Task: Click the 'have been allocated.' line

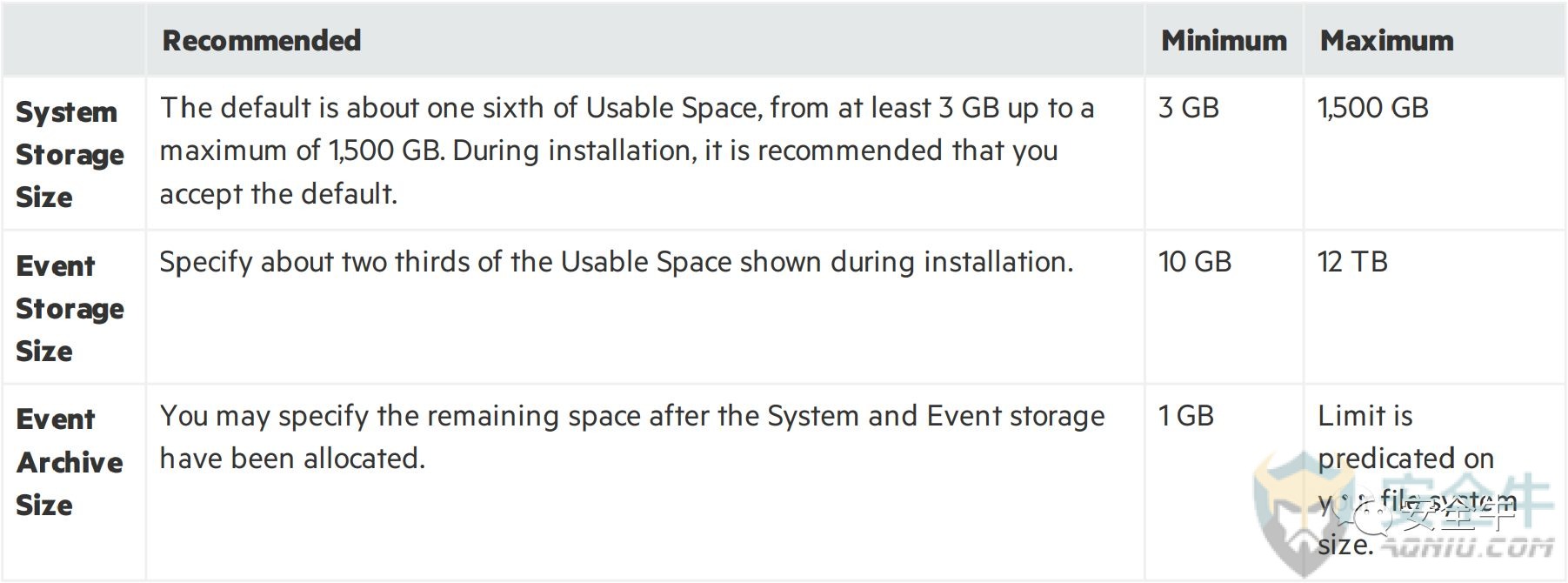Action: click(x=292, y=459)
